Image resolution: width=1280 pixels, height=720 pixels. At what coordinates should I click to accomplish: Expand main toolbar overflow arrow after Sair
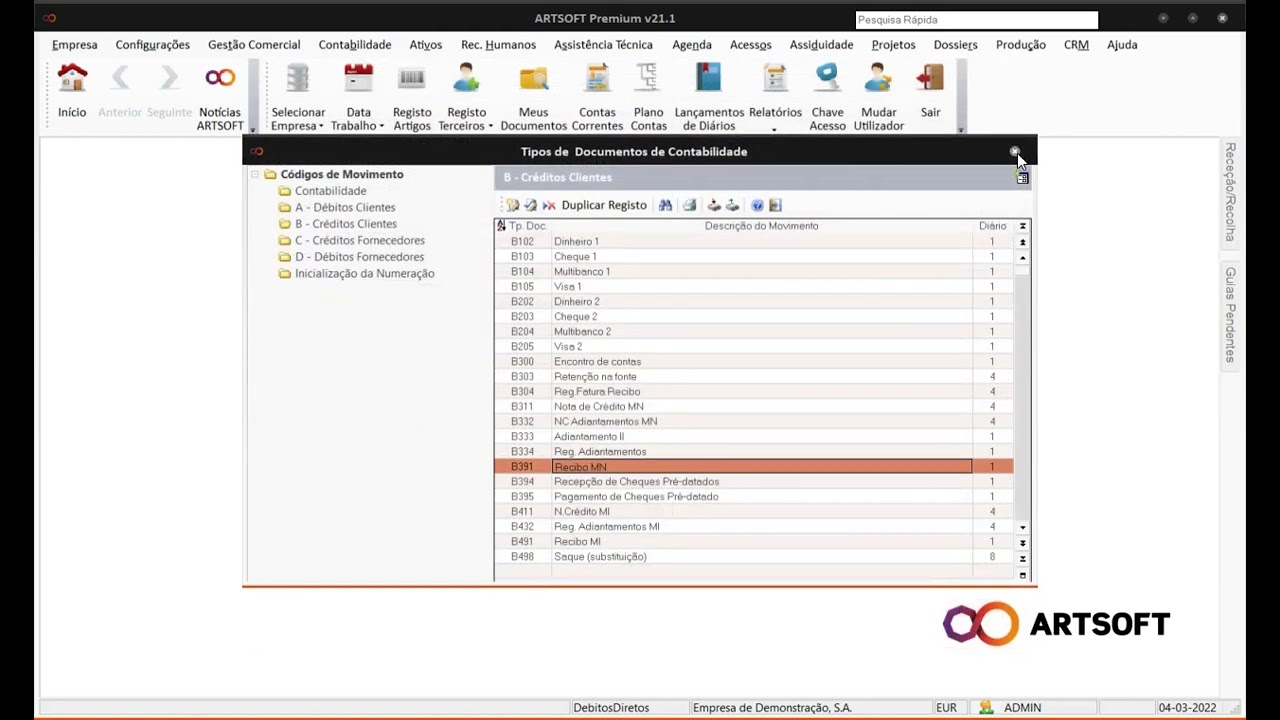point(961,129)
